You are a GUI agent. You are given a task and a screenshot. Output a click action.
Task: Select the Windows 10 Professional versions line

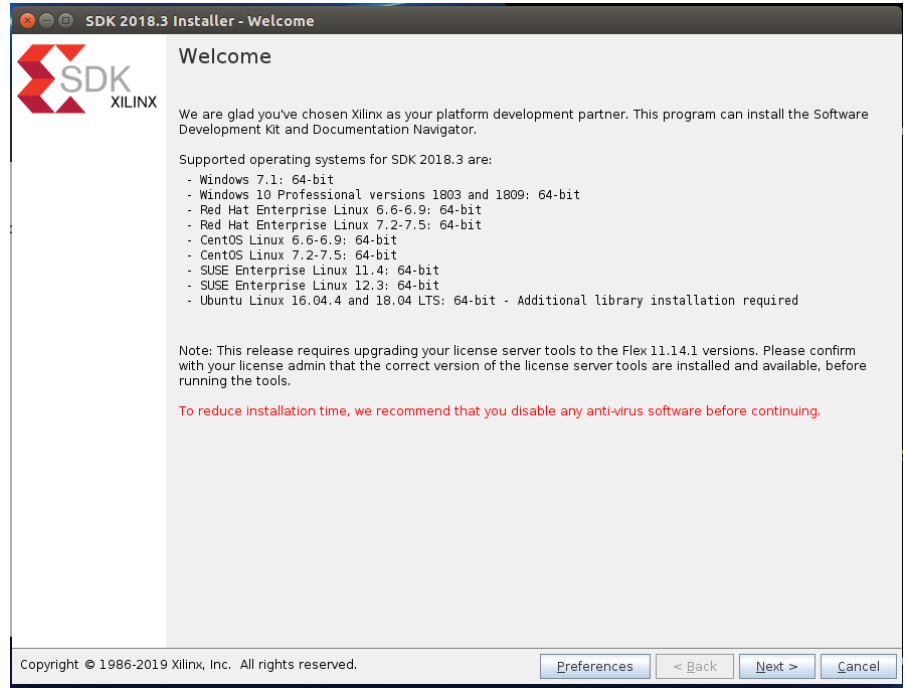click(384, 194)
